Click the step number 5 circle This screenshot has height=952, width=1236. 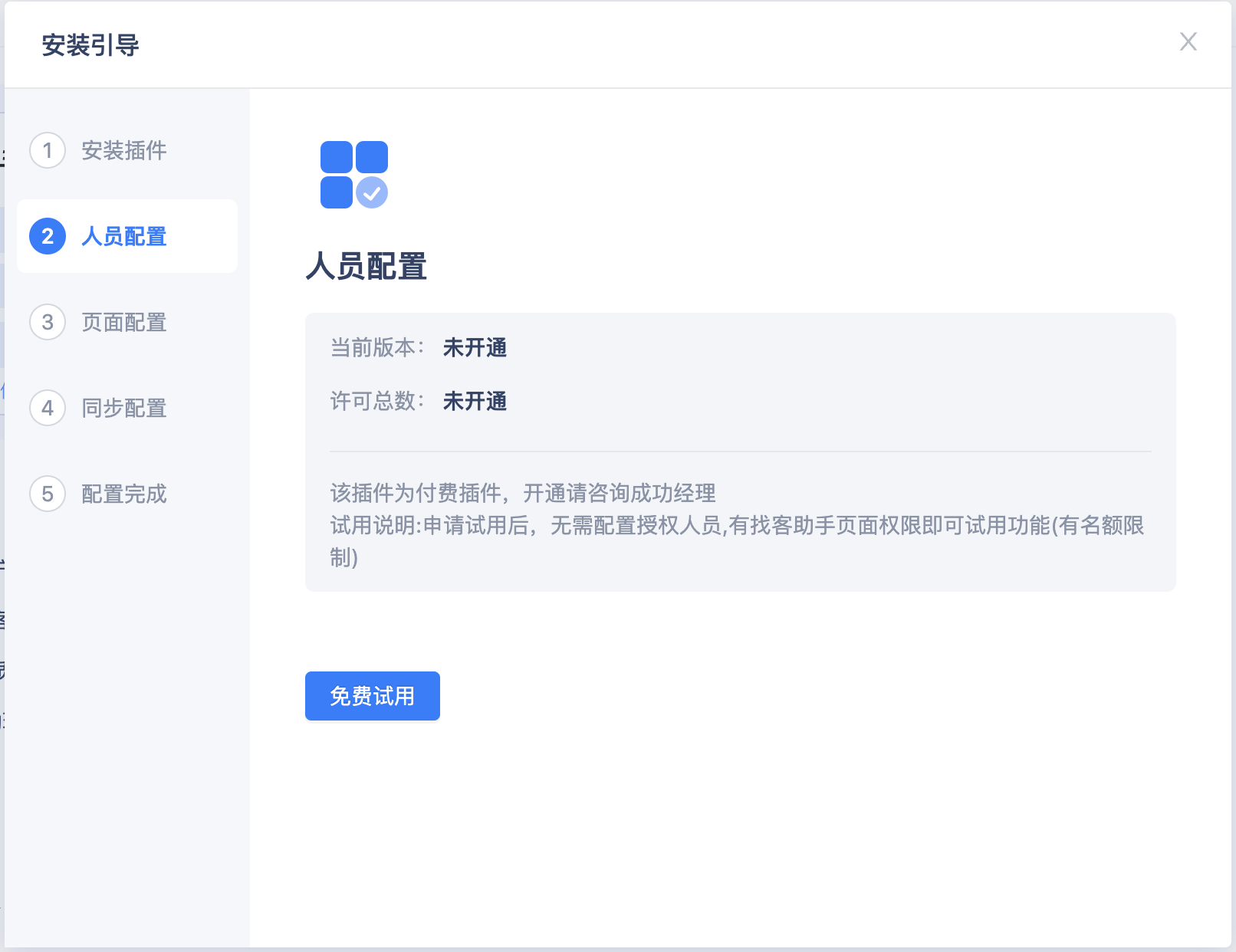tap(48, 494)
